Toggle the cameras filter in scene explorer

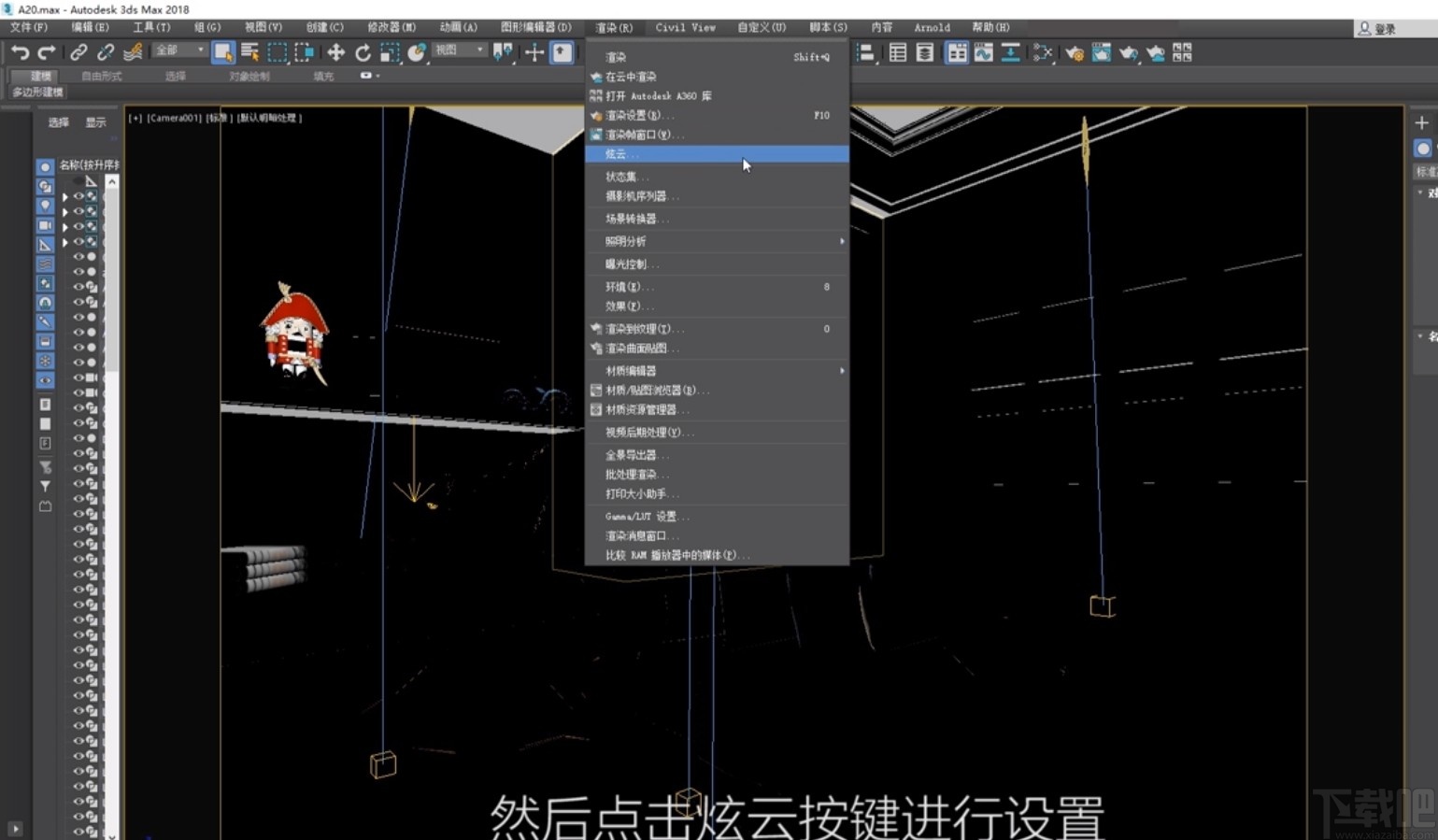(44, 225)
